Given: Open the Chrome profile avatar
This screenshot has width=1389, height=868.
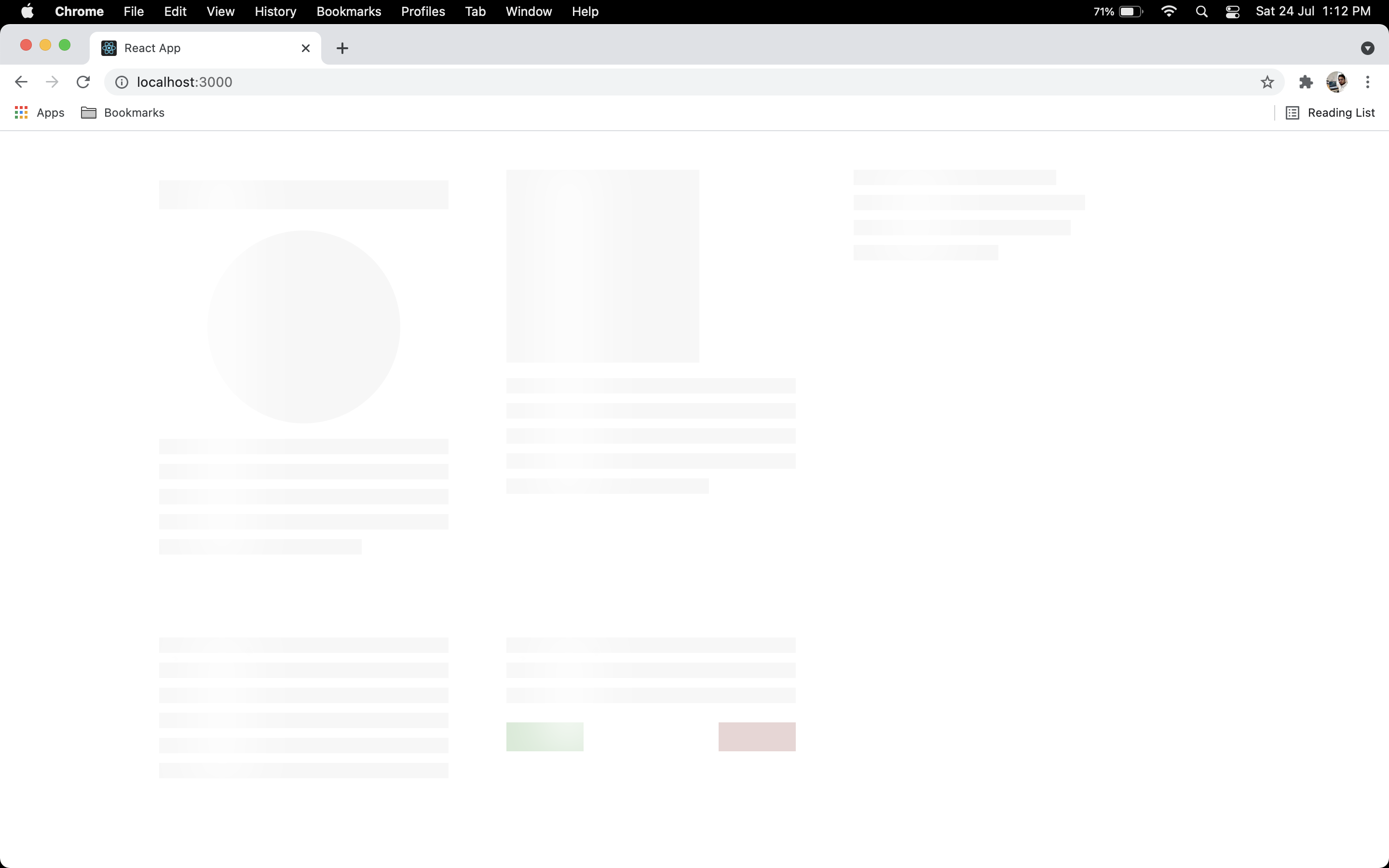Looking at the screenshot, I should pos(1336,82).
